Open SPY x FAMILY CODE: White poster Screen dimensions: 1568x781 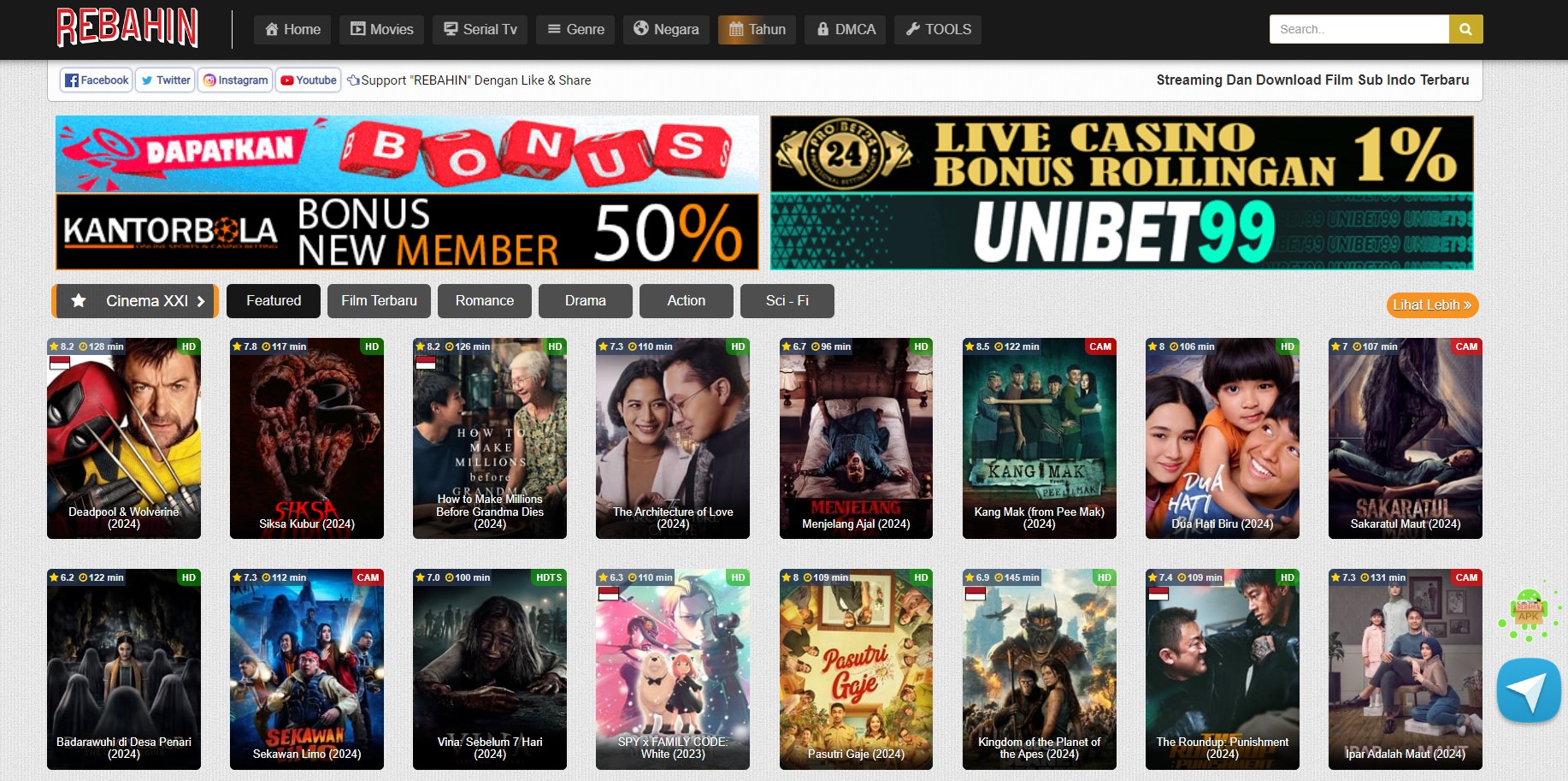click(x=673, y=669)
